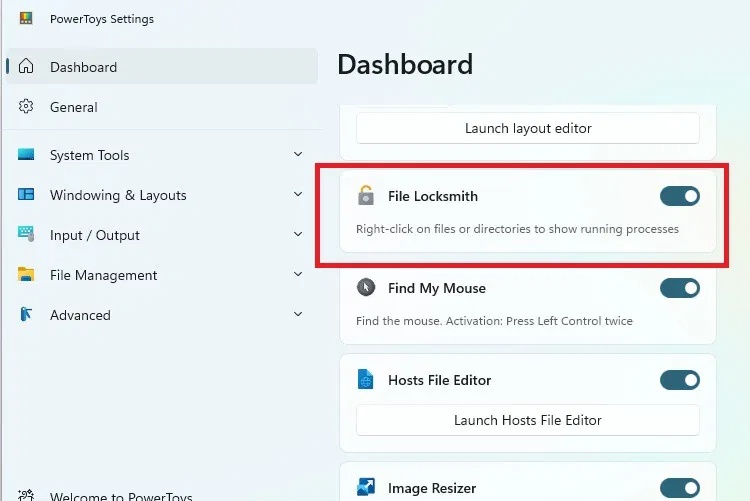Open the Dashboard page in sidebar
Image resolution: width=750 pixels, height=501 pixels.
162,67
